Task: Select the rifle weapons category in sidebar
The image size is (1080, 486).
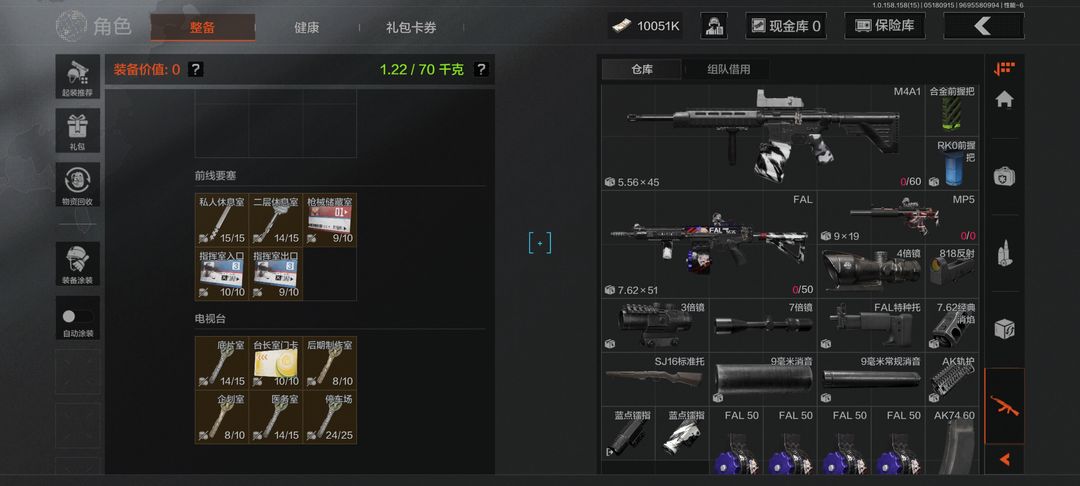Action: coord(1005,405)
